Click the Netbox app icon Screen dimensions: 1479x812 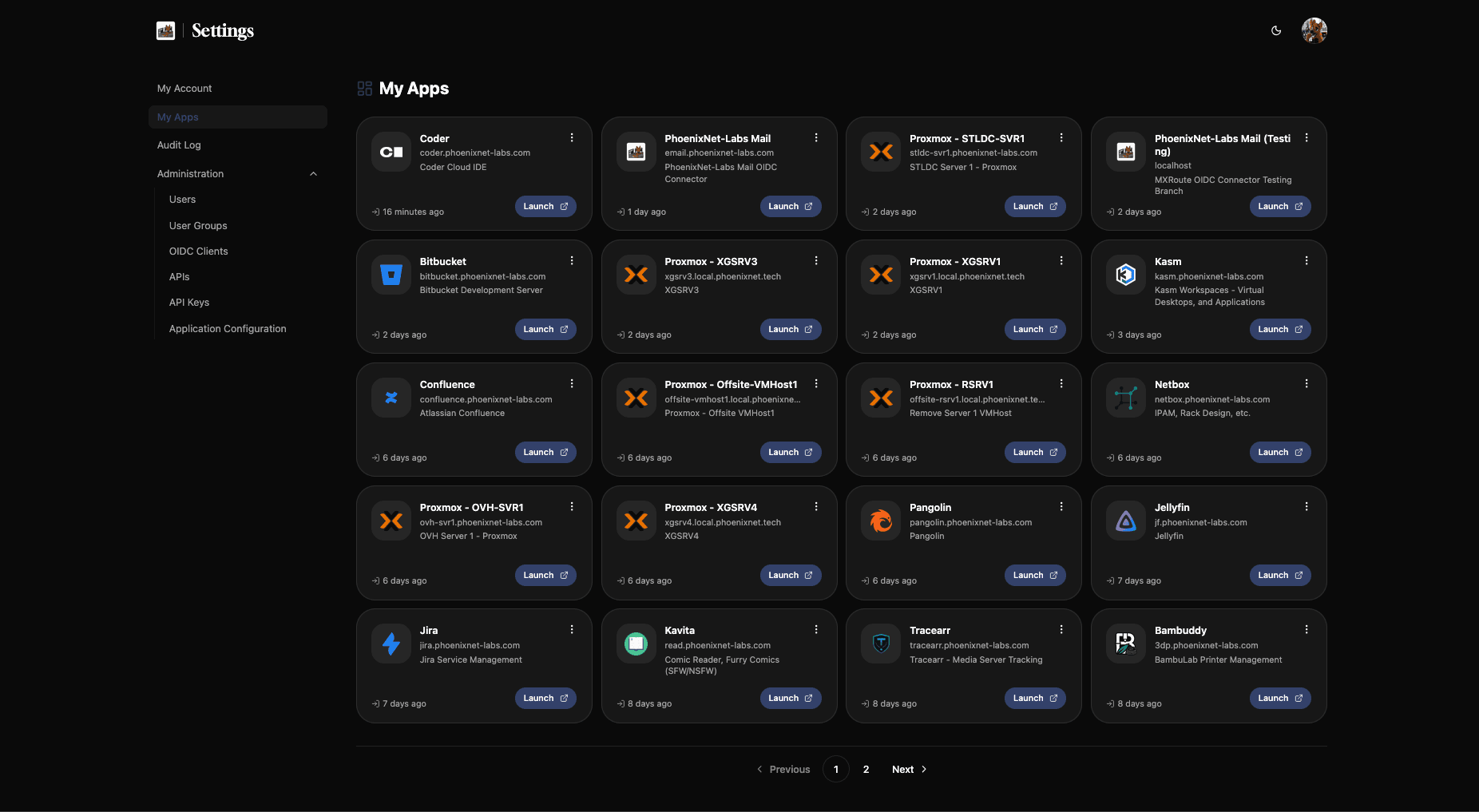click(x=1126, y=398)
